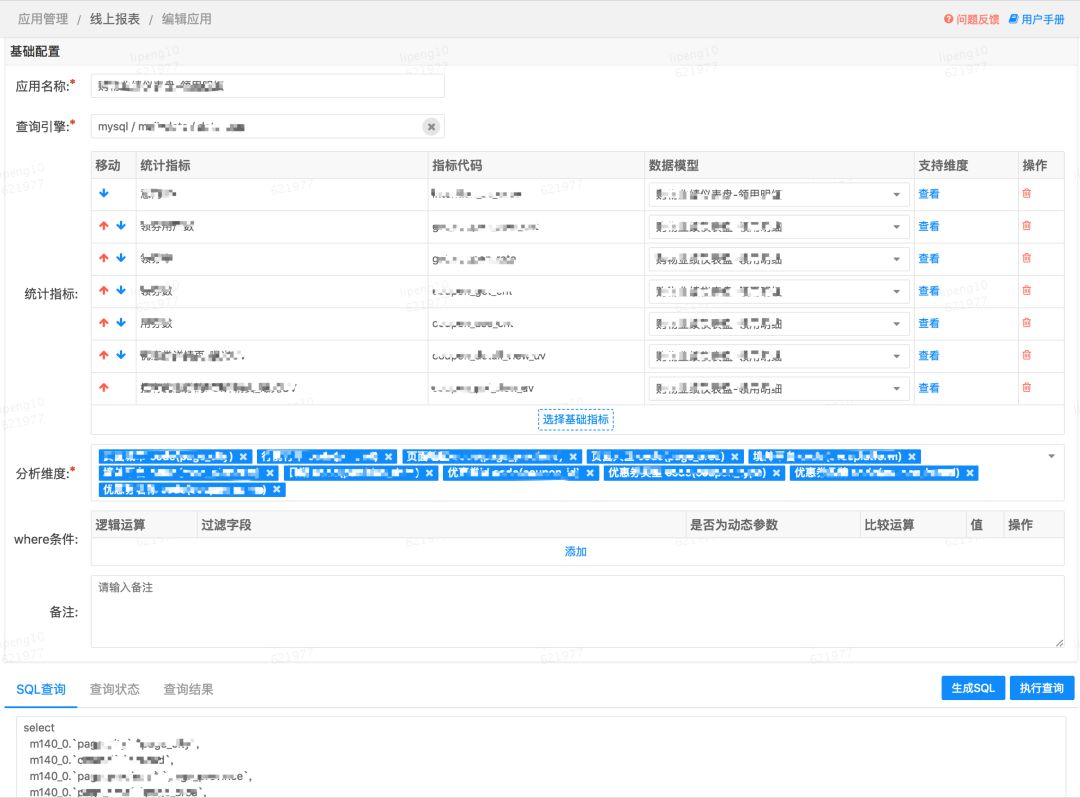Move the last metric row up
The image size is (1080, 798).
tap(104, 388)
